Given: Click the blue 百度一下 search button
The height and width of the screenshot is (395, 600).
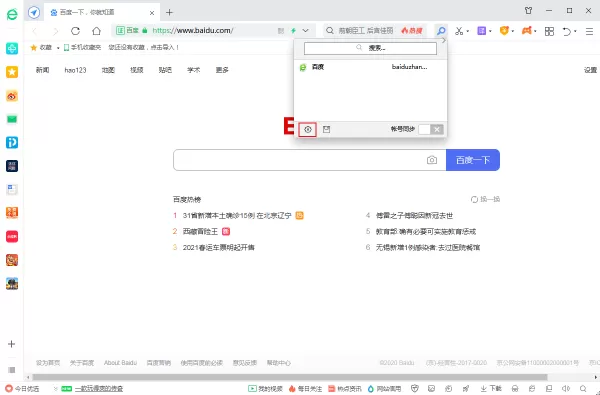Looking at the screenshot, I should [x=473, y=160].
